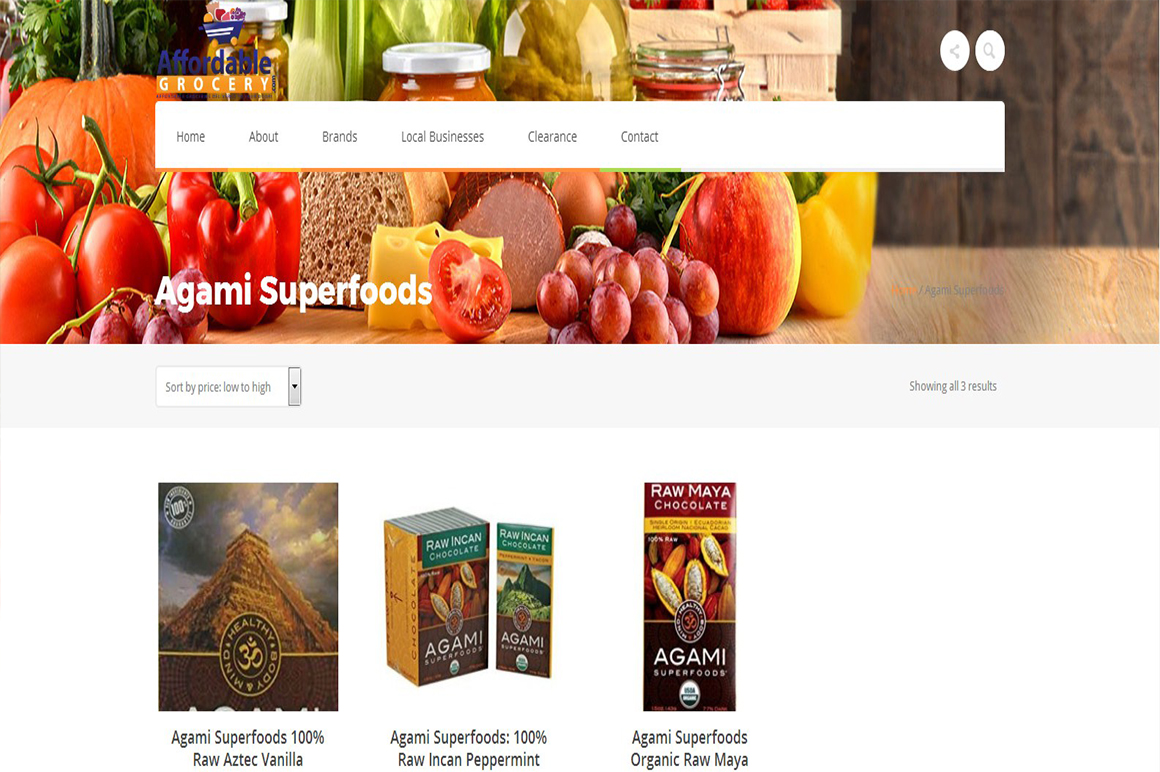The width and height of the screenshot is (1160, 772).
Task: Open the Contact page link
Action: (639, 137)
